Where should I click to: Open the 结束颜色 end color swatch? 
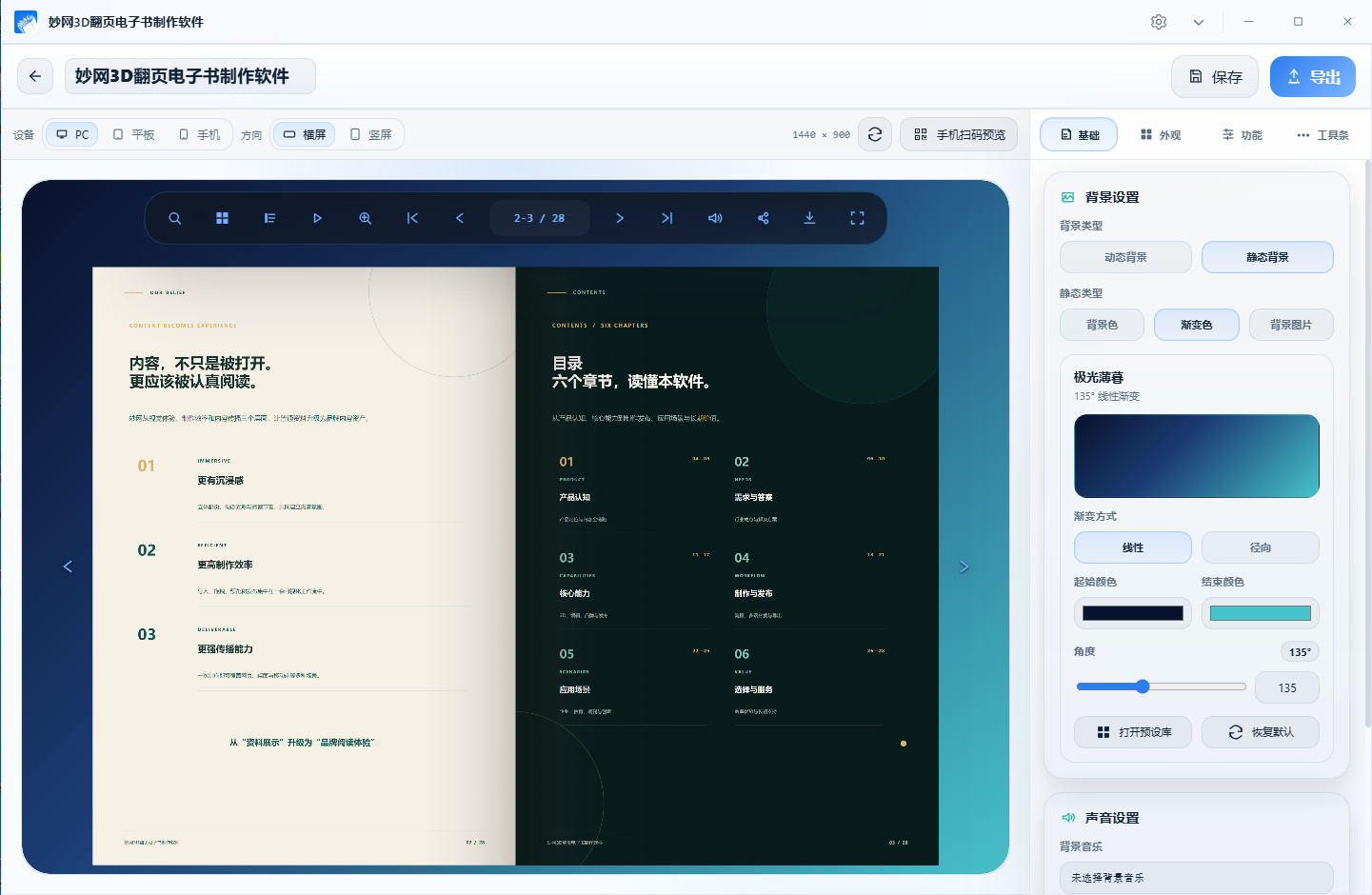click(x=1261, y=613)
